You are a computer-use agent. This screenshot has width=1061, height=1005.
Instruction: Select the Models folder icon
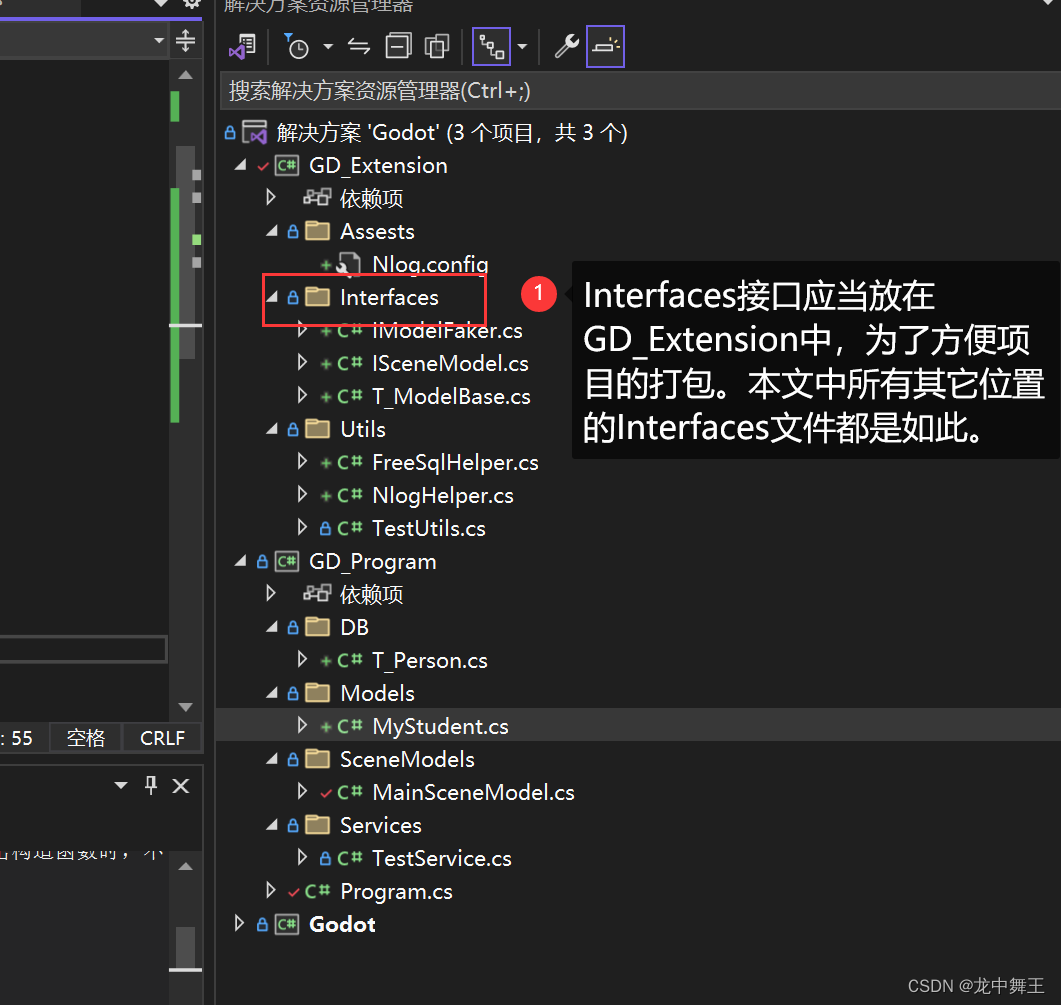click(317, 693)
